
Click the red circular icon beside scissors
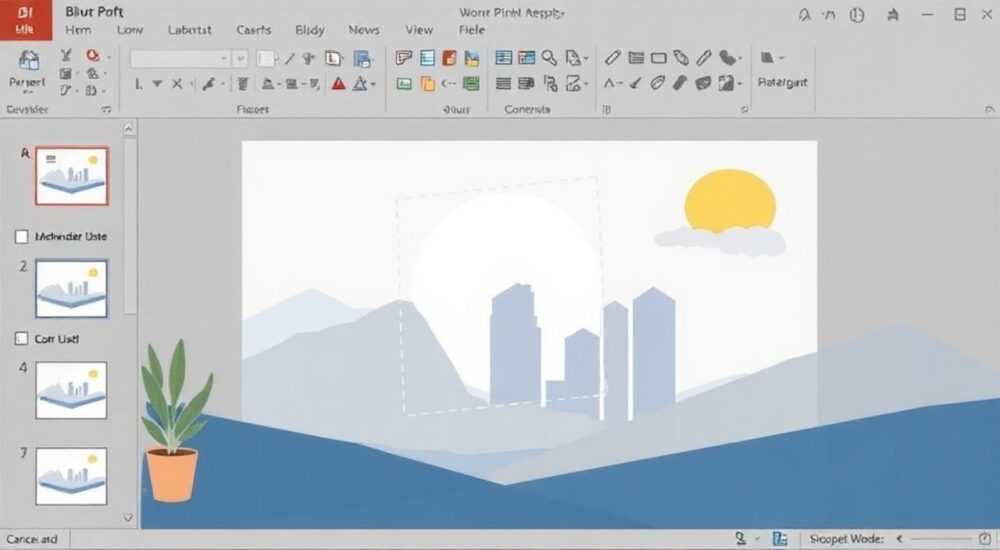(93, 56)
